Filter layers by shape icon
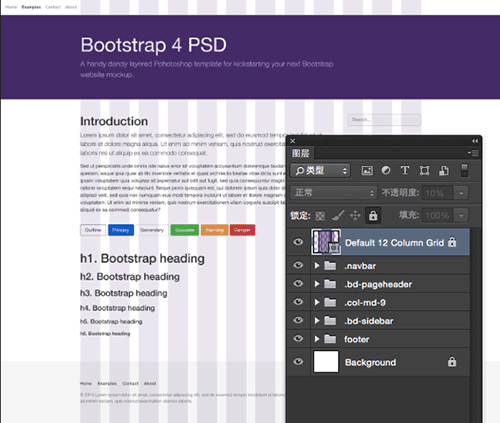 click(424, 171)
